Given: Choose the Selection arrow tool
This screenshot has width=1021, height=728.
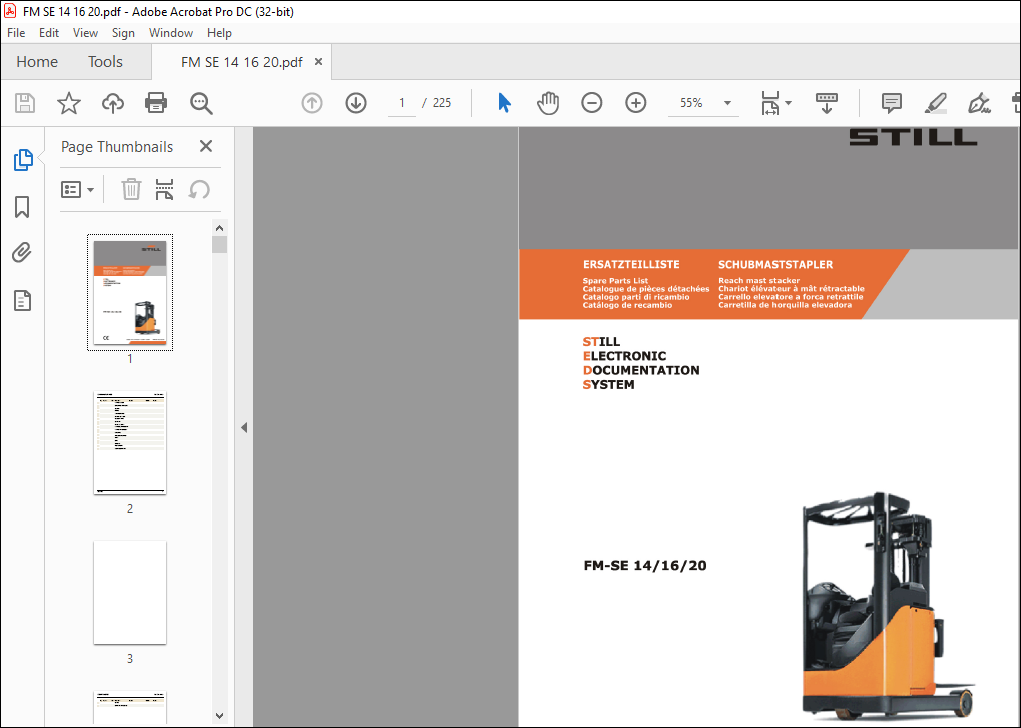Looking at the screenshot, I should click(x=504, y=103).
